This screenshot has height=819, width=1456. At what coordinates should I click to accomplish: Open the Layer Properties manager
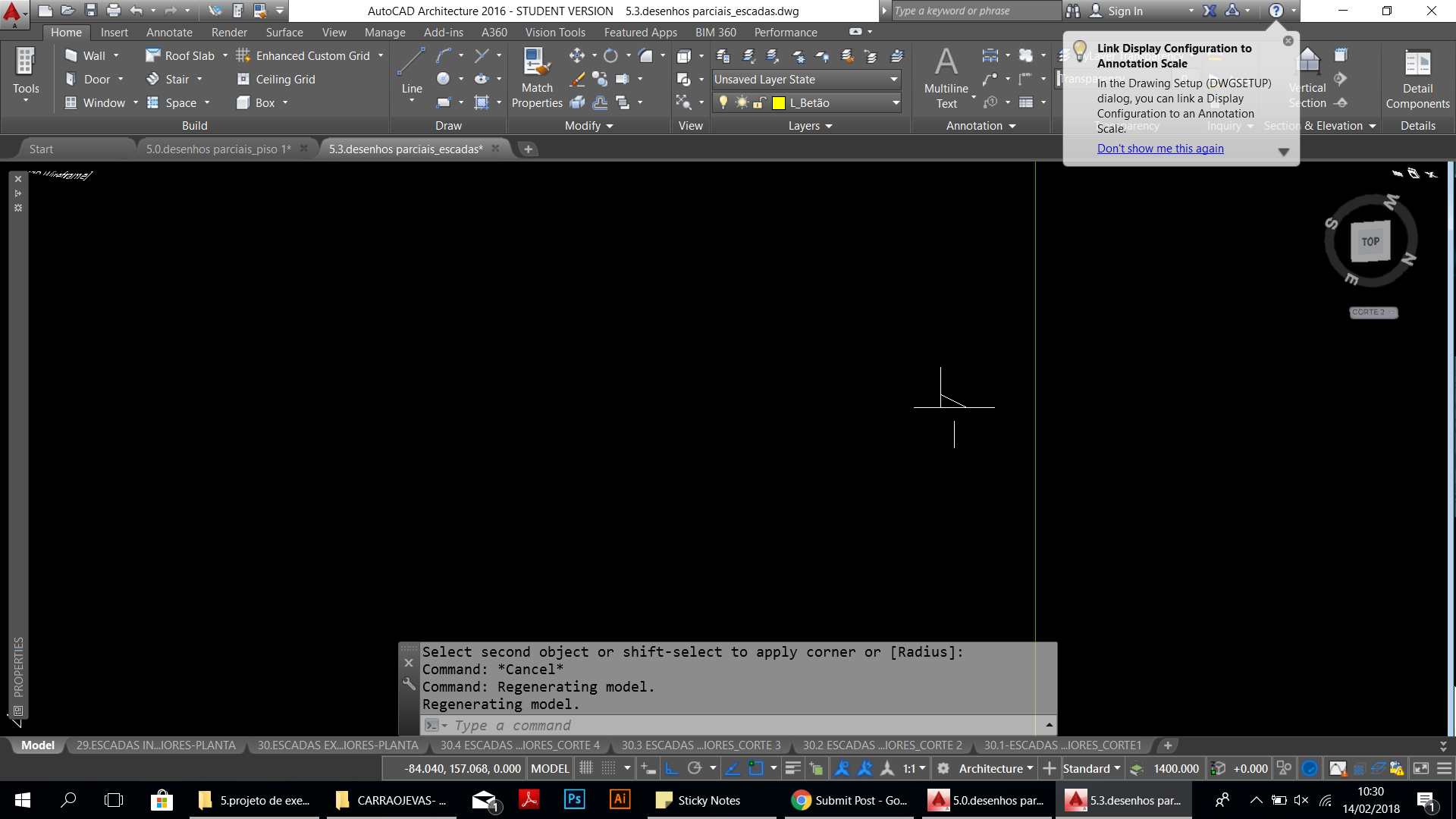click(x=722, y=55)
